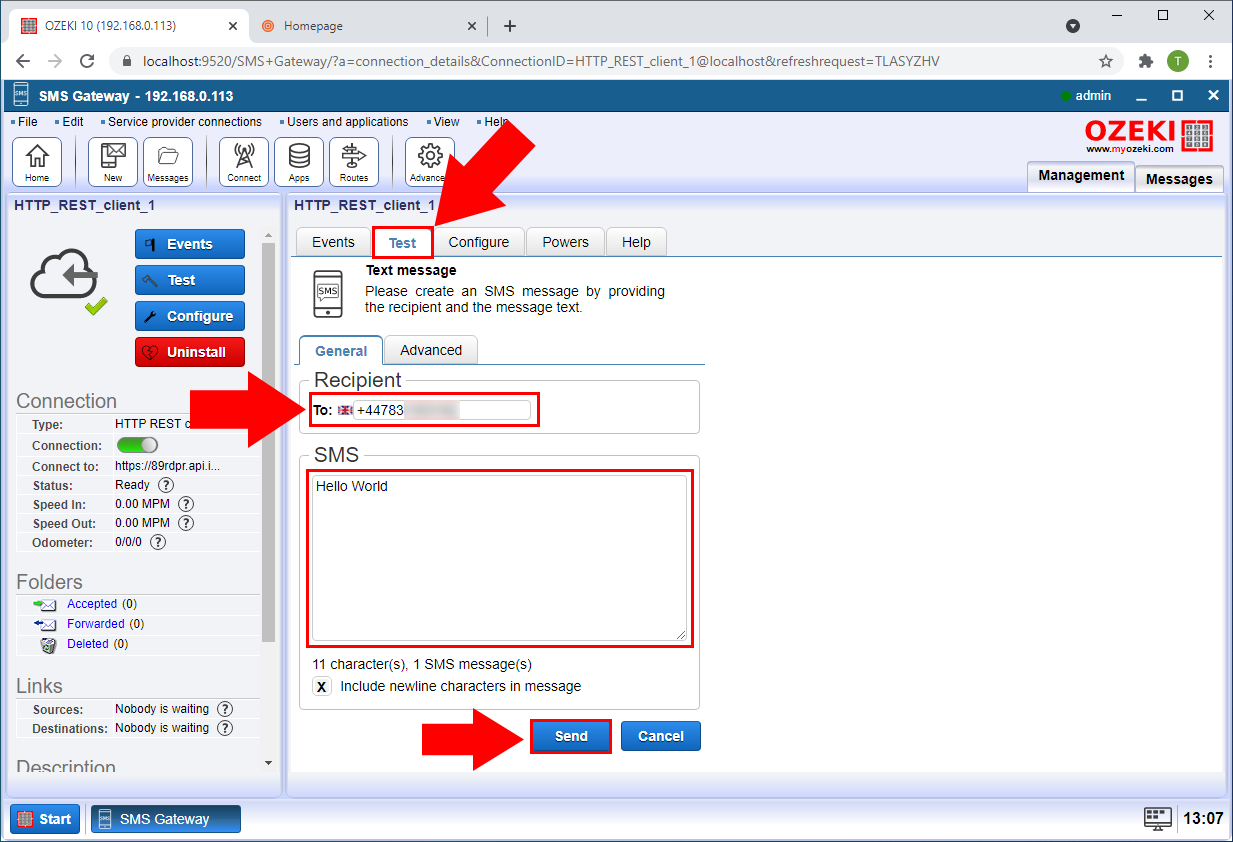
Task: Click the blue Events button in sidebar
Action: [x=190, y=244]
